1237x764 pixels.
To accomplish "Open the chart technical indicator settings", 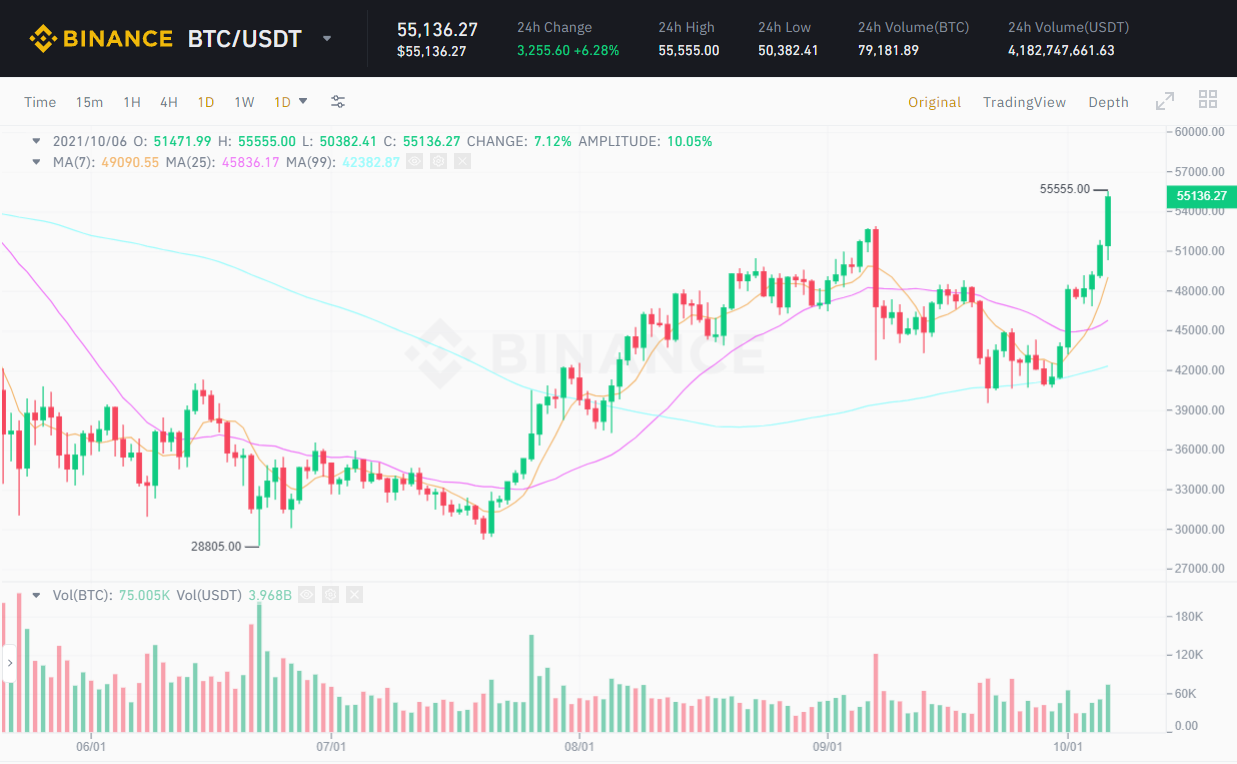I will (x=338, y=102).
